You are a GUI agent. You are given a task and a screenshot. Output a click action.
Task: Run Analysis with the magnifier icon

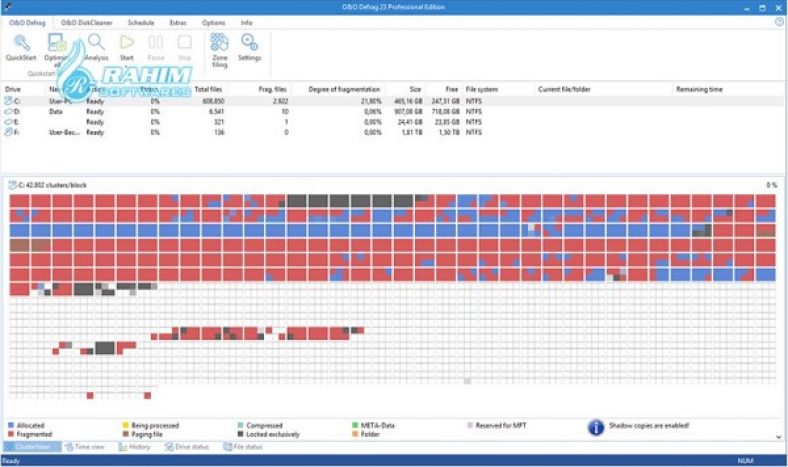(x=96, y=43)
